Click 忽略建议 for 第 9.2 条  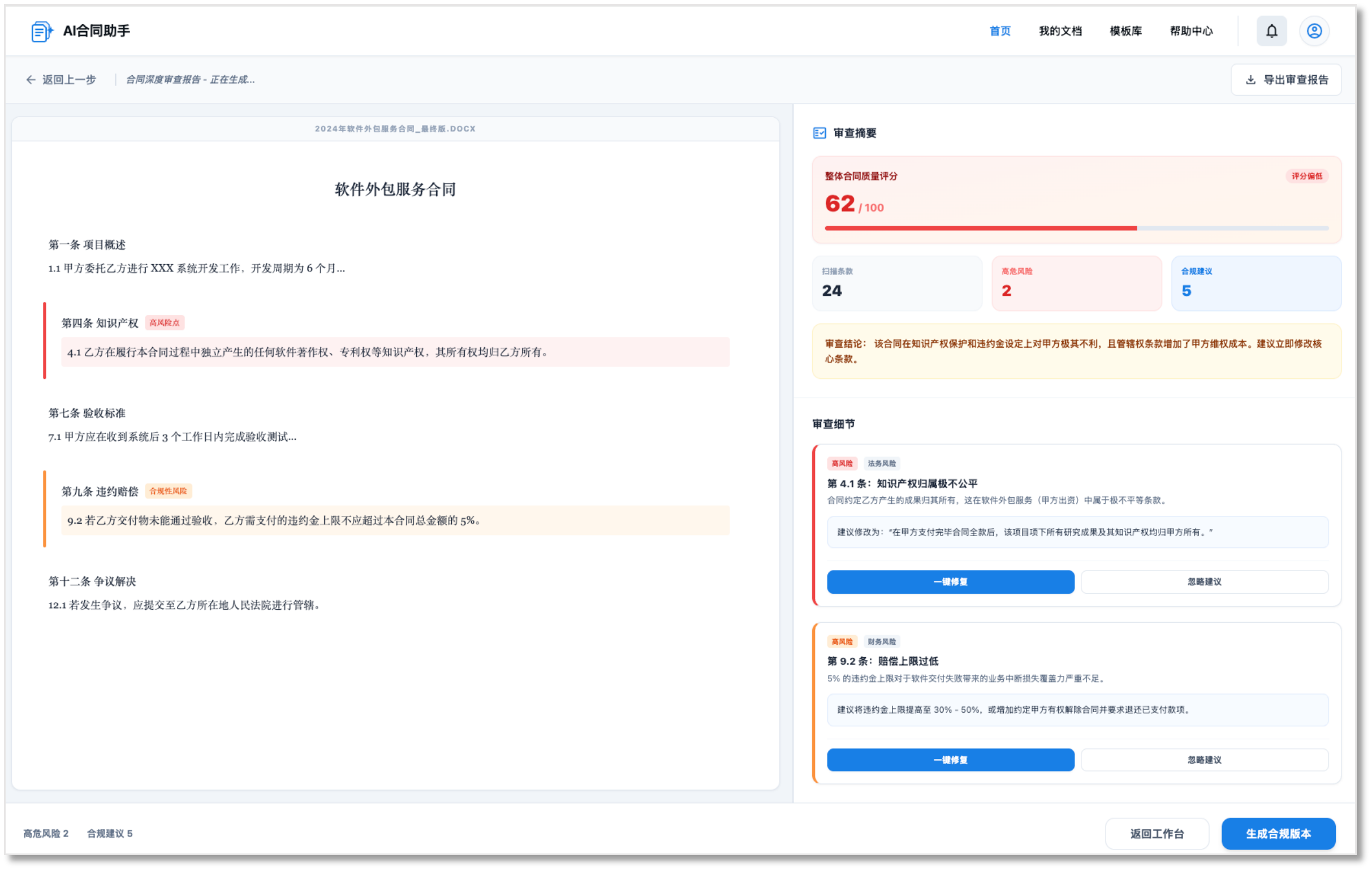click(1205, 760)
